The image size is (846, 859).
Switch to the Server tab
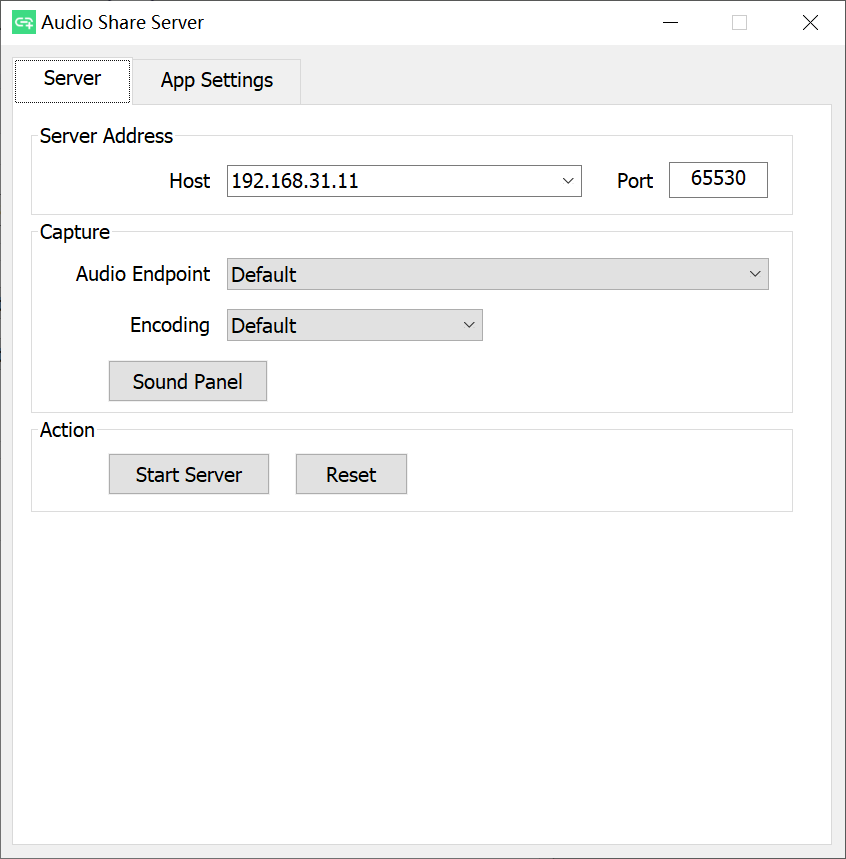point(72,79)
